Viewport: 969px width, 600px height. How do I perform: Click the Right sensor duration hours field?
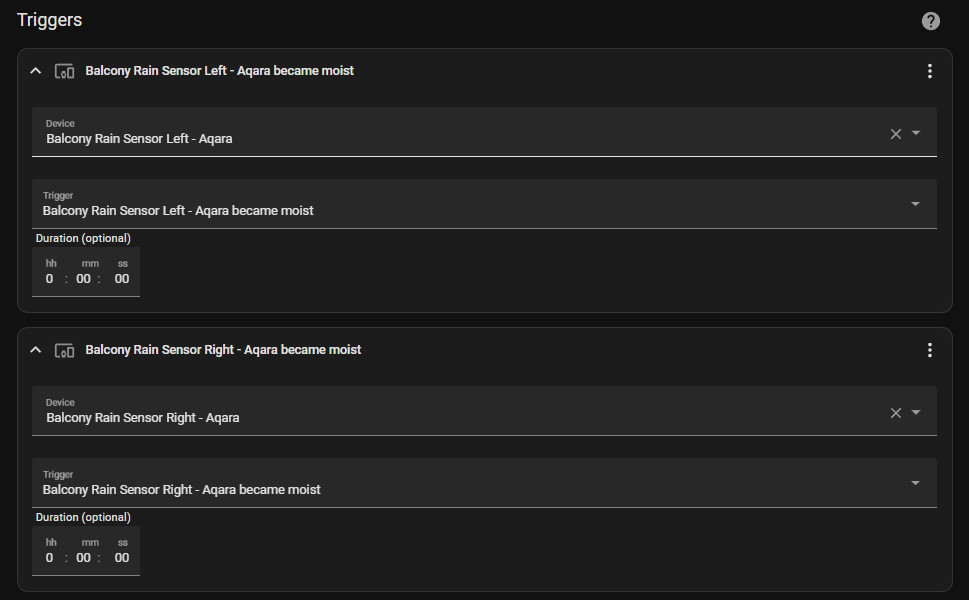(x=50, y=558)
